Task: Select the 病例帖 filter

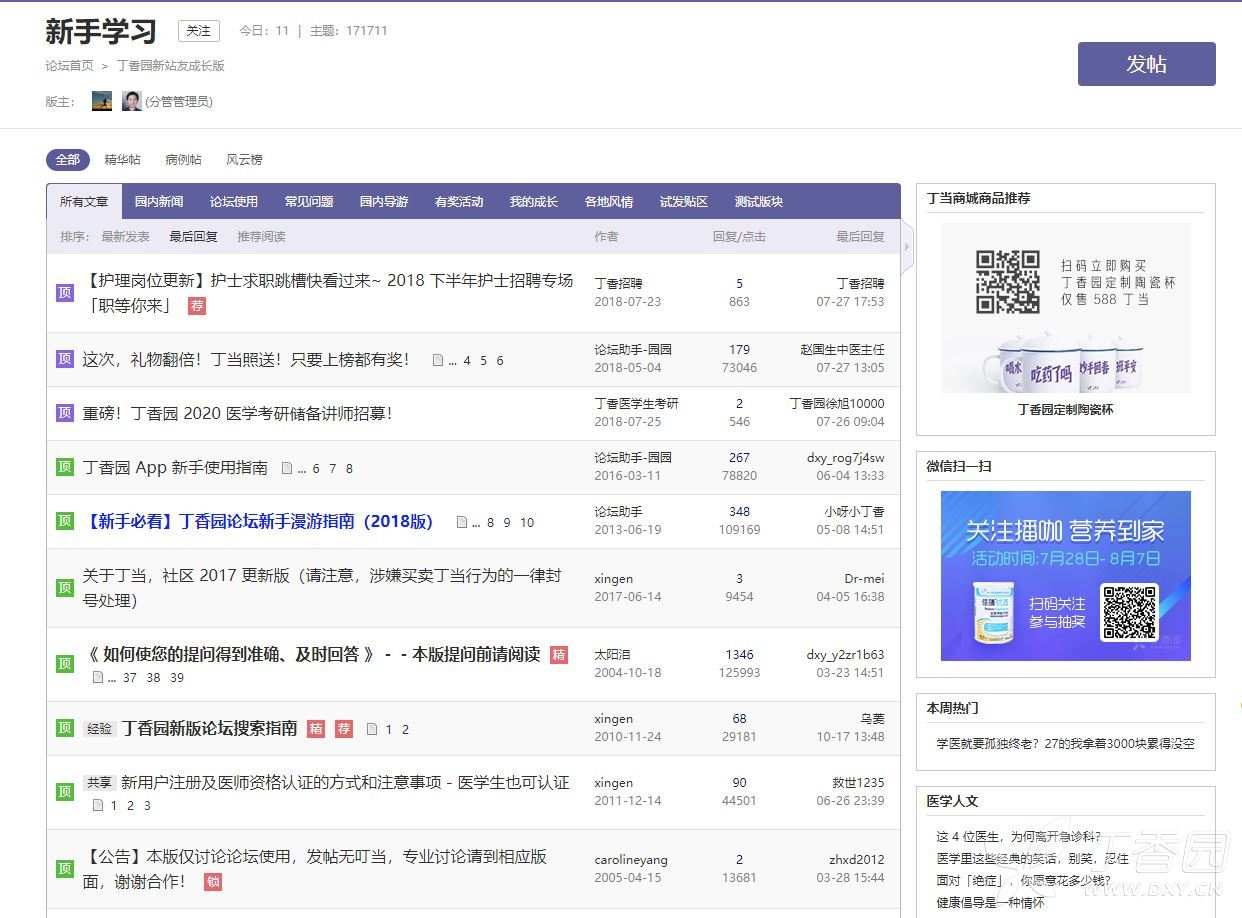Action: [x=183, y=160]
